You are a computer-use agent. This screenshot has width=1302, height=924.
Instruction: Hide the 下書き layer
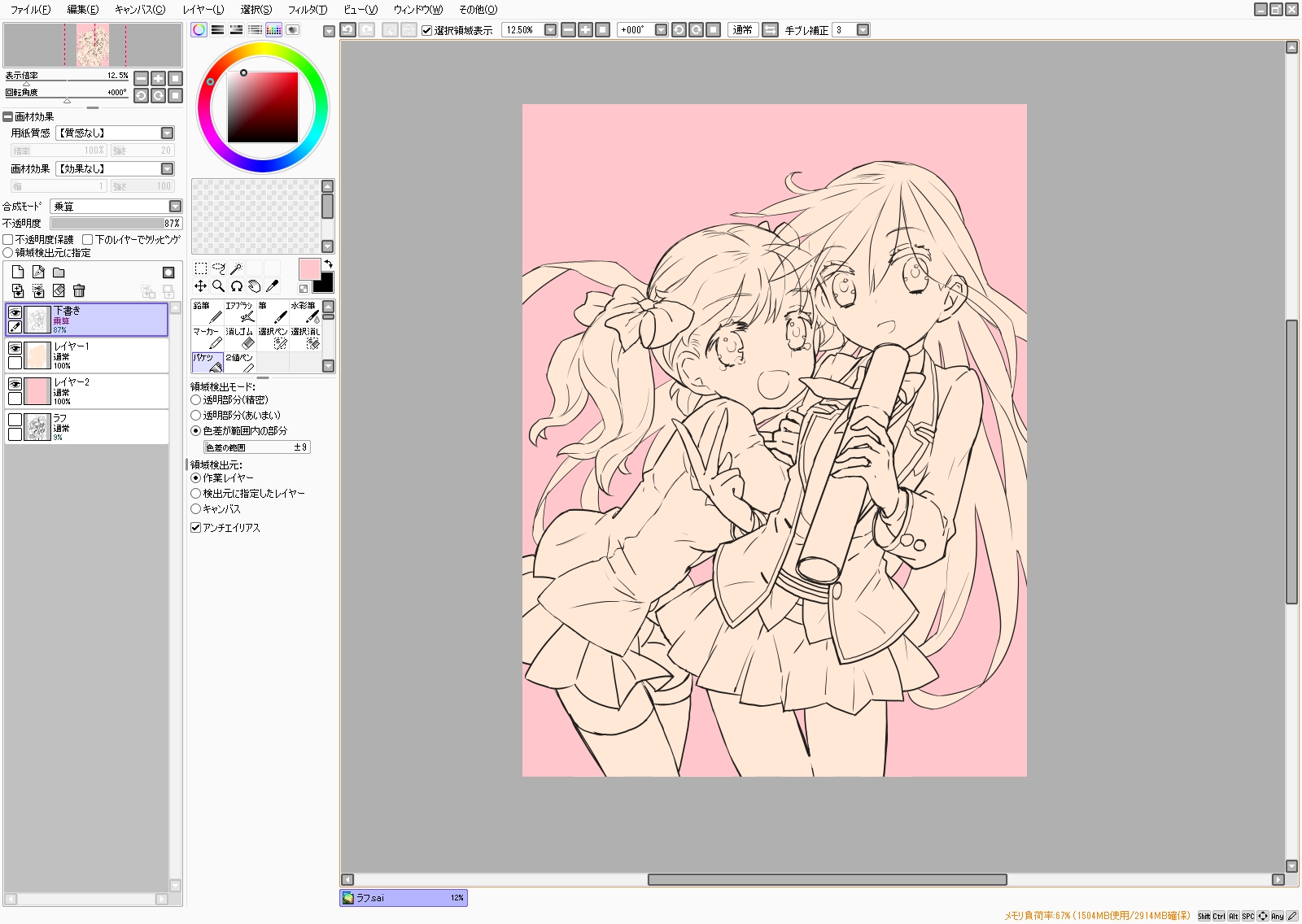[15, 312]
